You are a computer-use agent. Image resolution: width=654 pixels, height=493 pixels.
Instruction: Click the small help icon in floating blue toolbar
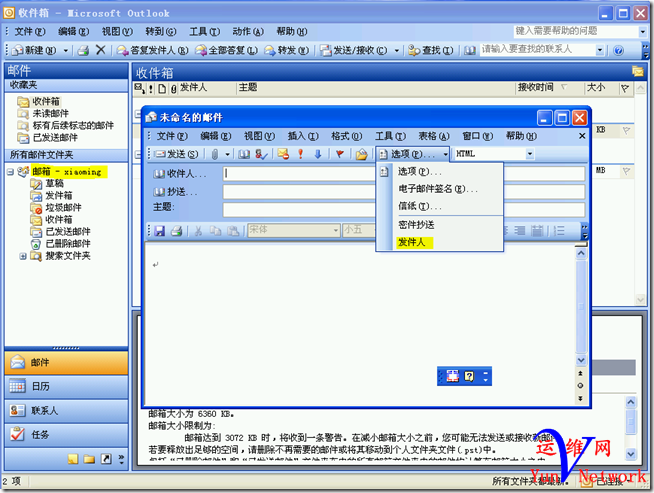[469, 376]
